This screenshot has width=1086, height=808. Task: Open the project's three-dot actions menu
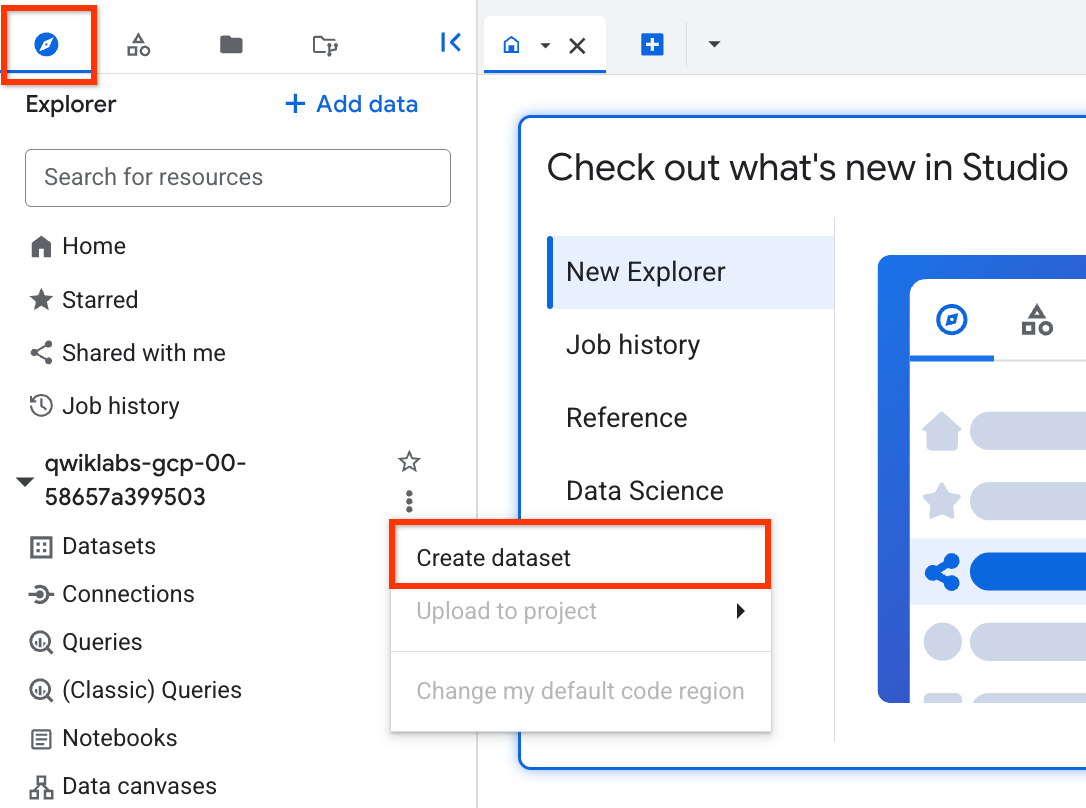click(409, 500)
